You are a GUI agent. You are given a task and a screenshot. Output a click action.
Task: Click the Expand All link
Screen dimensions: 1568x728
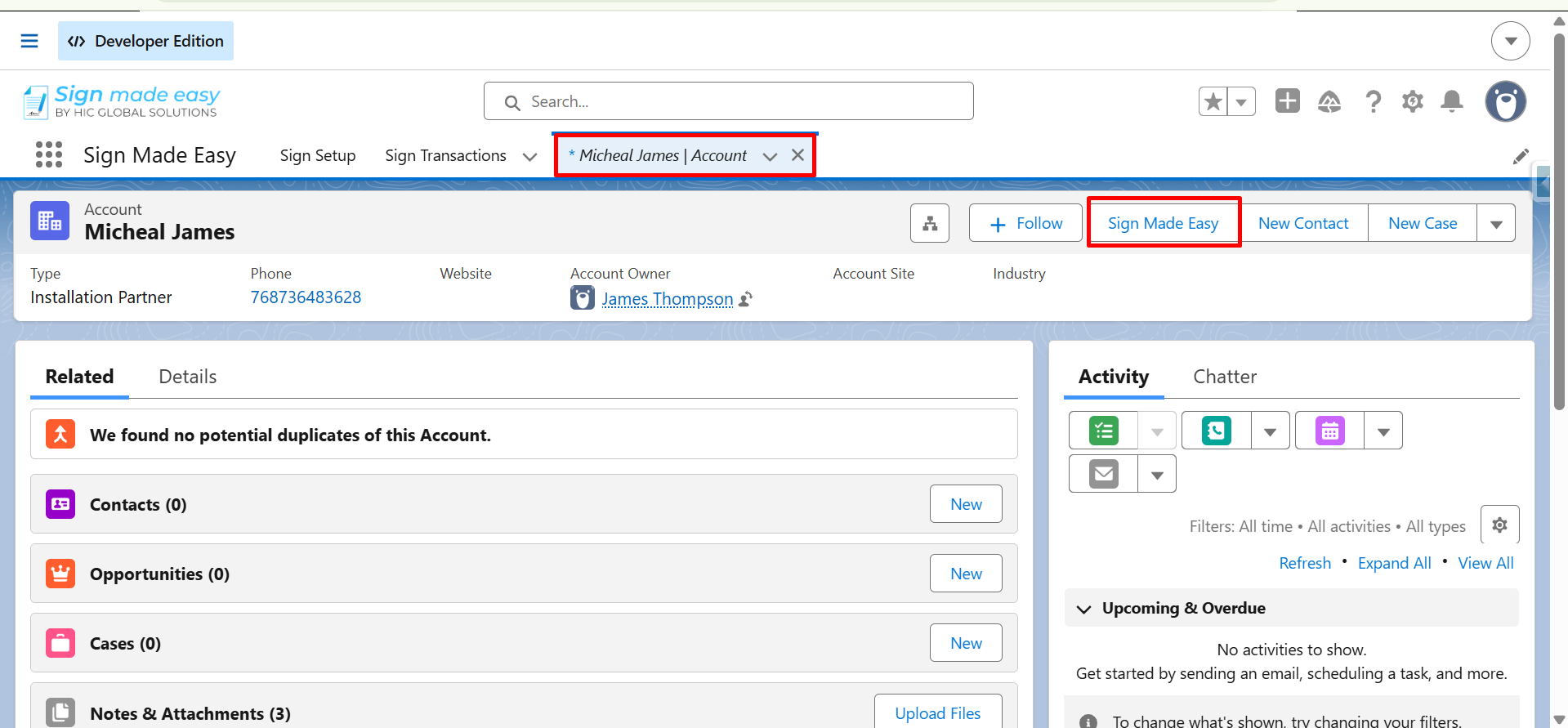pyautogui.click(x=1395, y=563)
